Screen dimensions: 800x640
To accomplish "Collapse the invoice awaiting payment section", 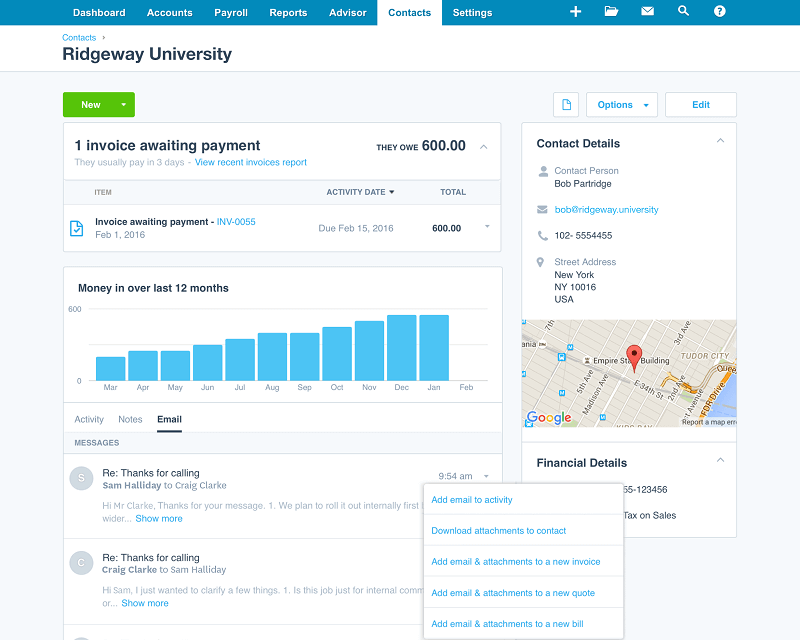I will pyautogui.click(x=484, y=147).
